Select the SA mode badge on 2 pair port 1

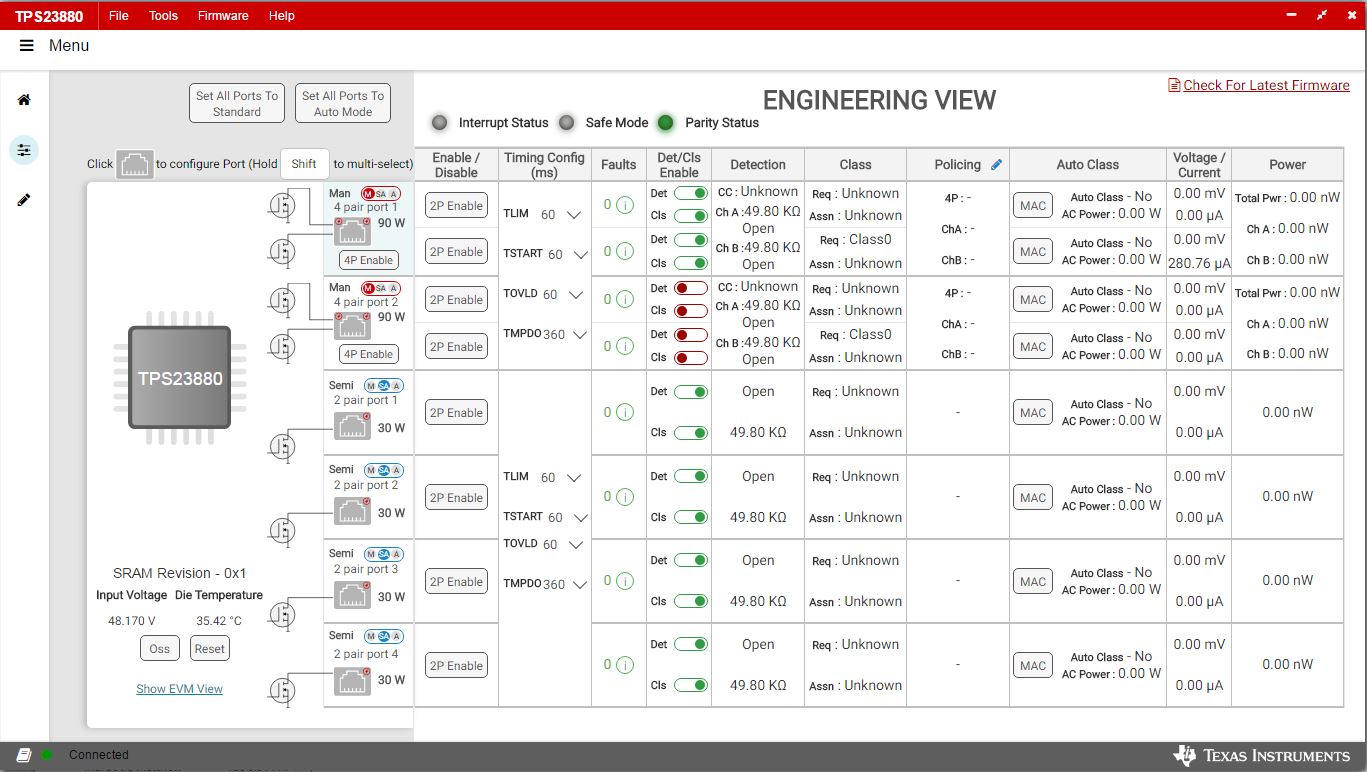point(384,386)
